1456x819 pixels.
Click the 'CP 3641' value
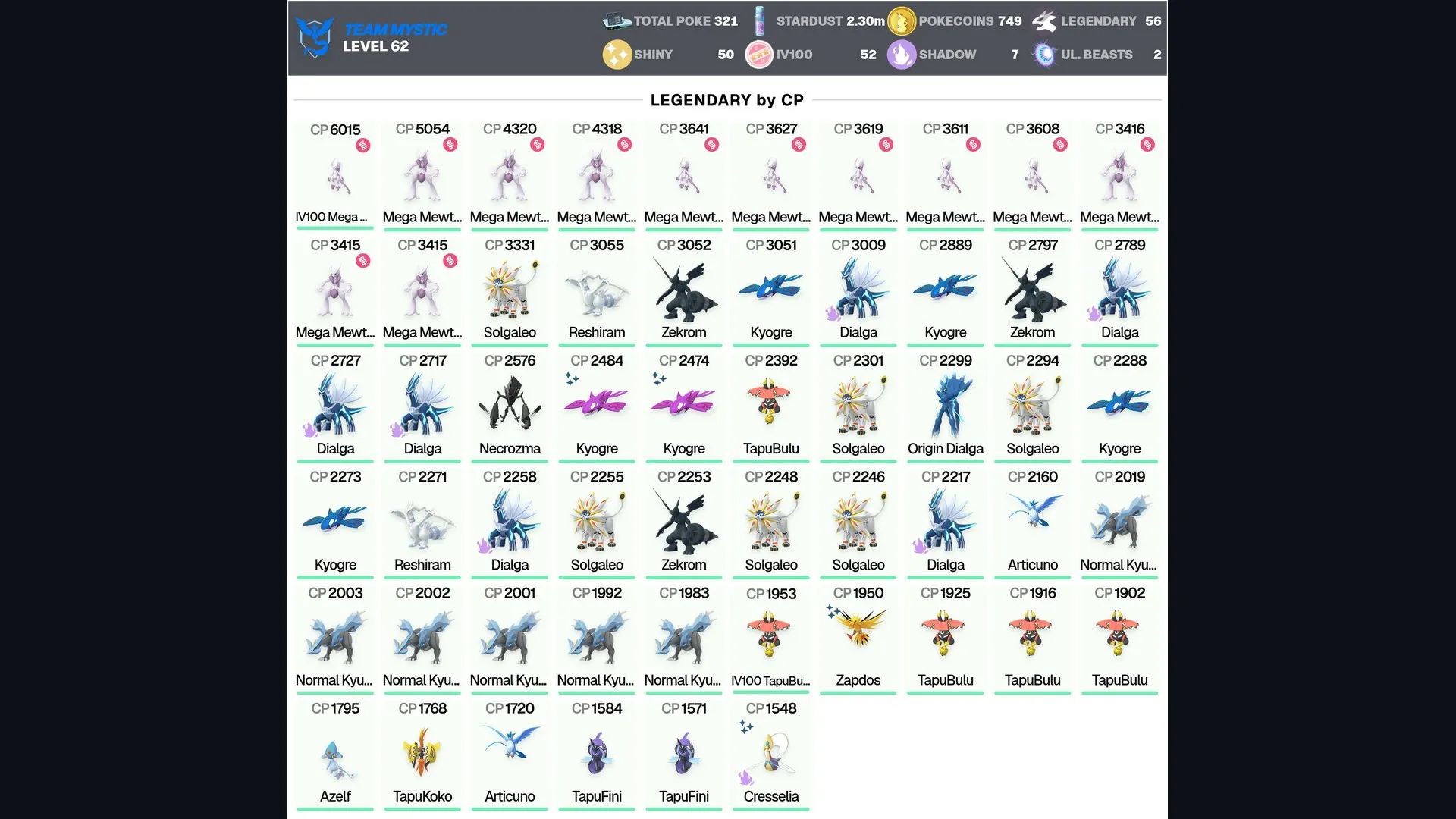click(x=684, y=129)
